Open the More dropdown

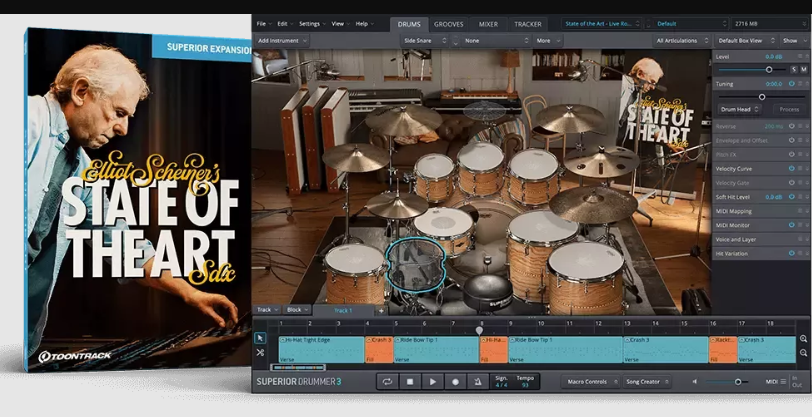(548, 40)
